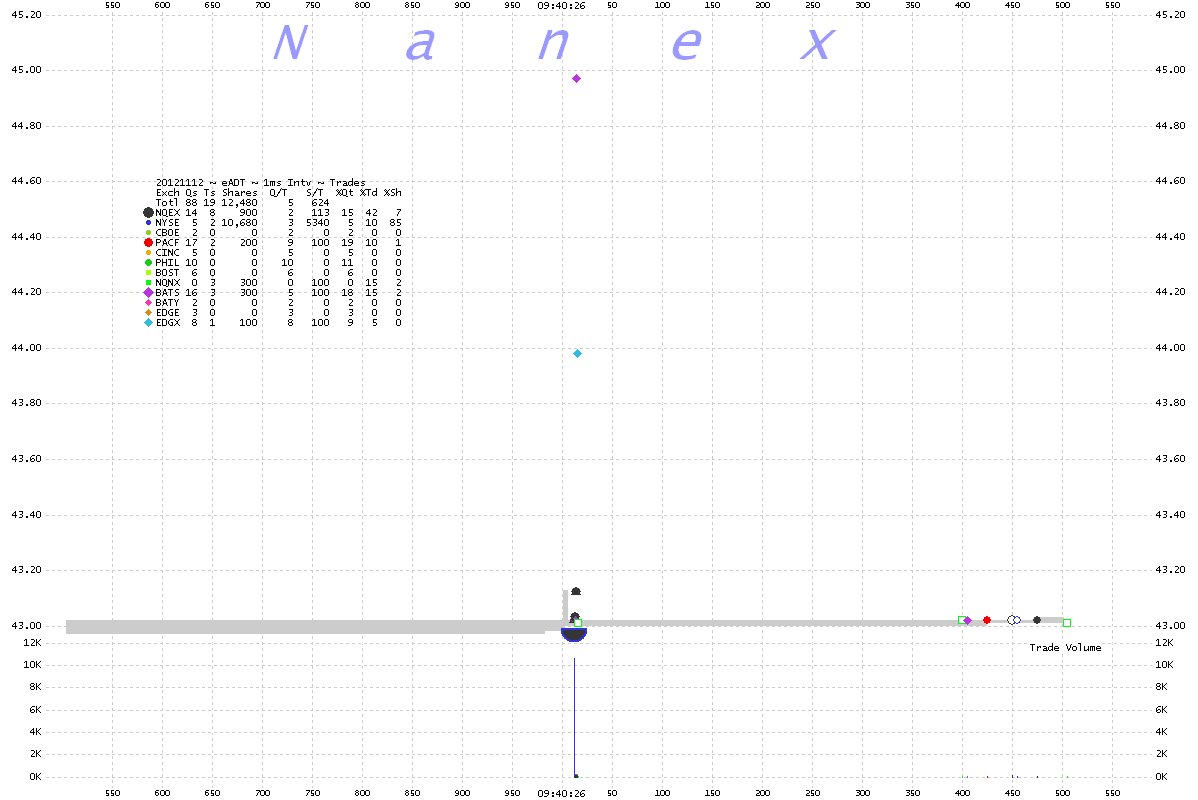Click the total shares value '12,480'
Image resolution: width=1198 pixels, height=800 pixels.
[x=240, y=202]
